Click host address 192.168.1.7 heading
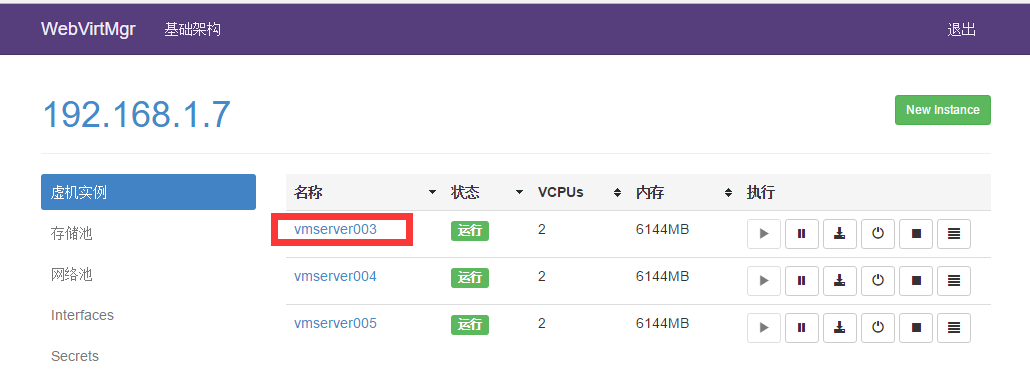This screenshot has height=378, width=1030. point(137,114)
